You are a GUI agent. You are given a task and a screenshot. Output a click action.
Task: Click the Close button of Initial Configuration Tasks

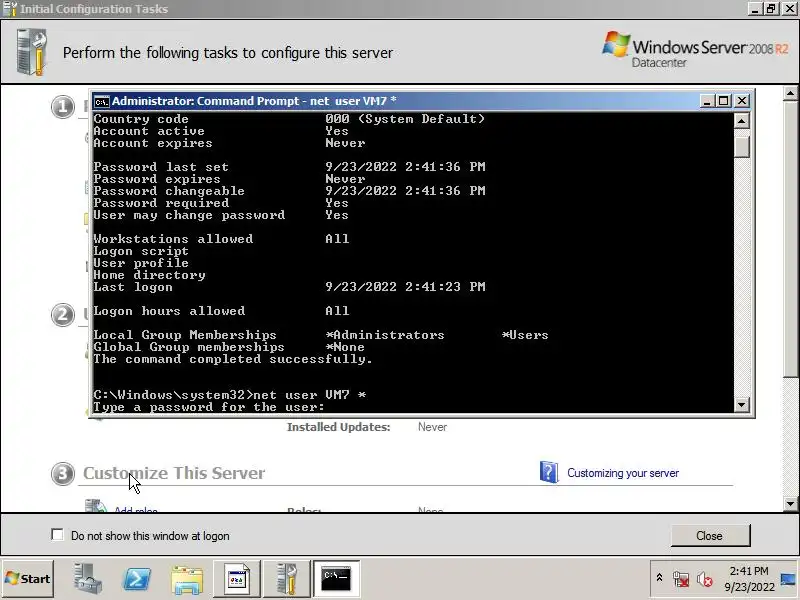click(710, 536)
